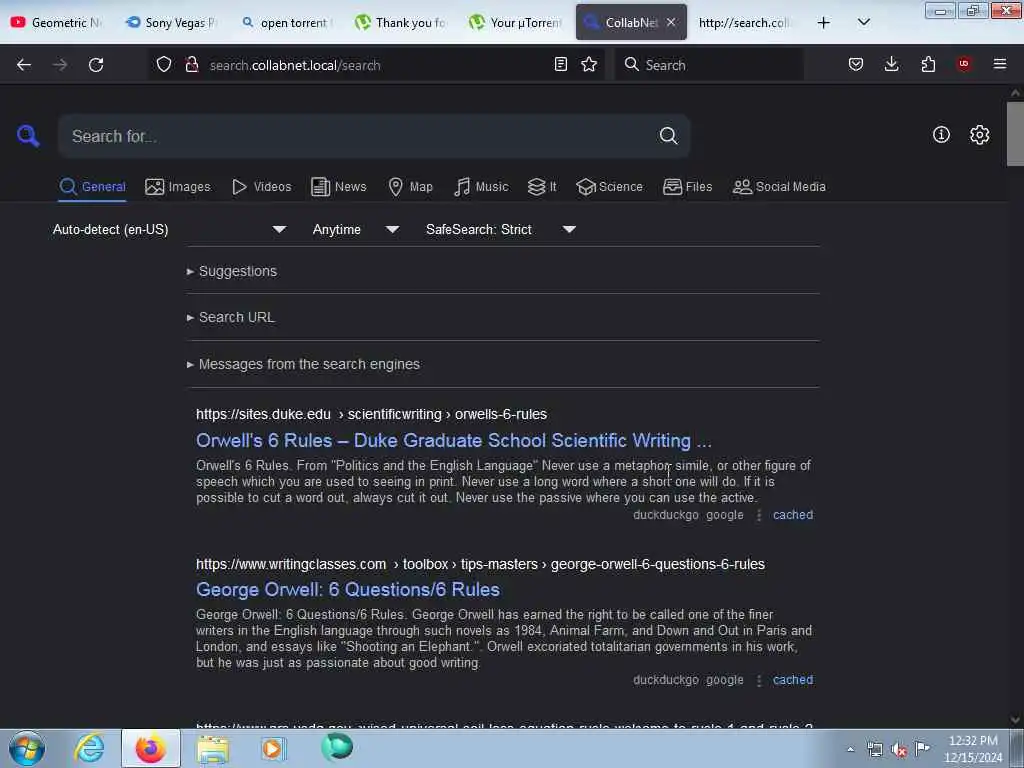Click the muted volume tray icon
This screenshot has width=1024, height=768.
899,750
